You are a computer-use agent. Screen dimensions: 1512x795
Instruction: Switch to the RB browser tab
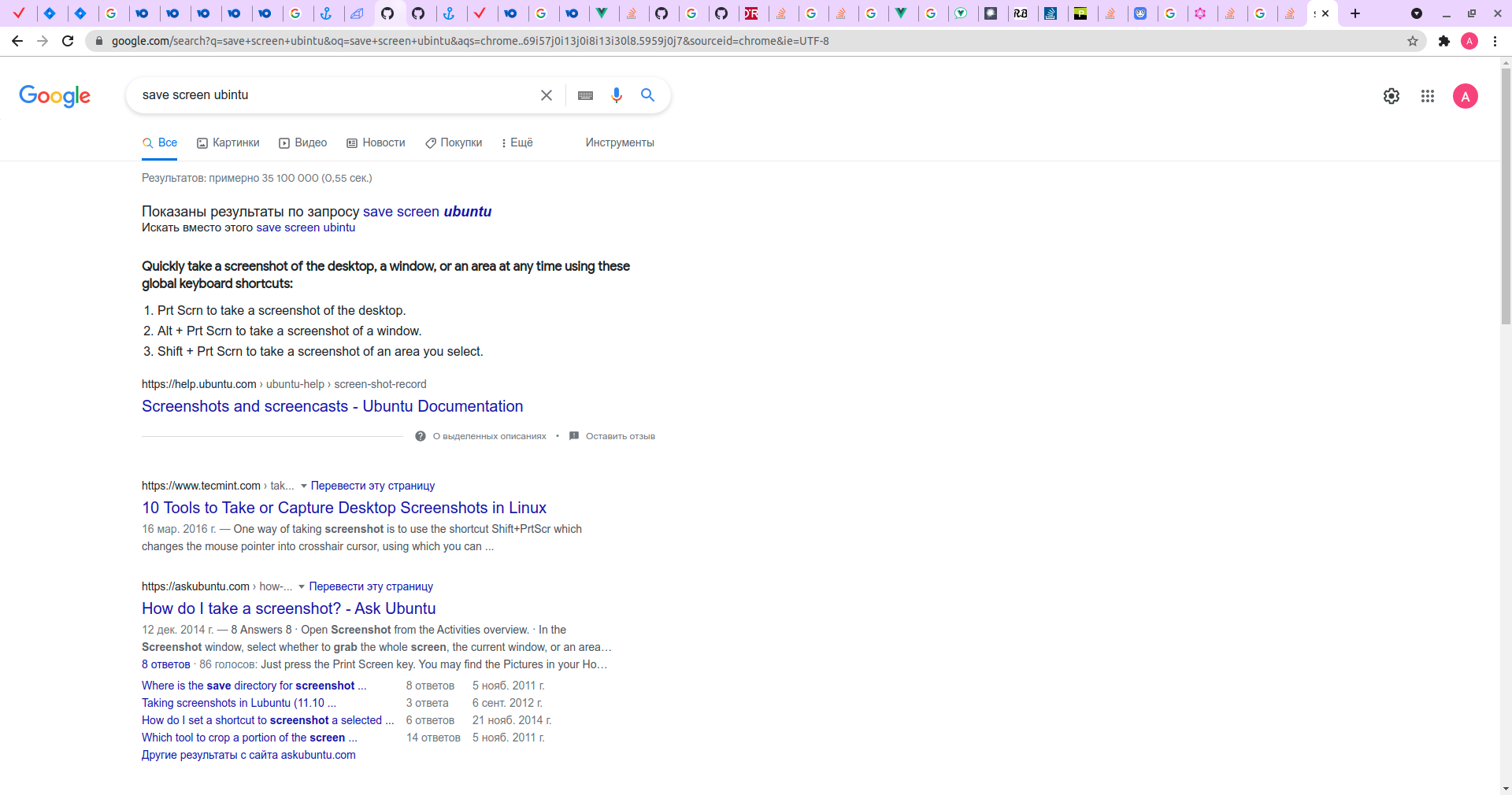(1021, 13)
